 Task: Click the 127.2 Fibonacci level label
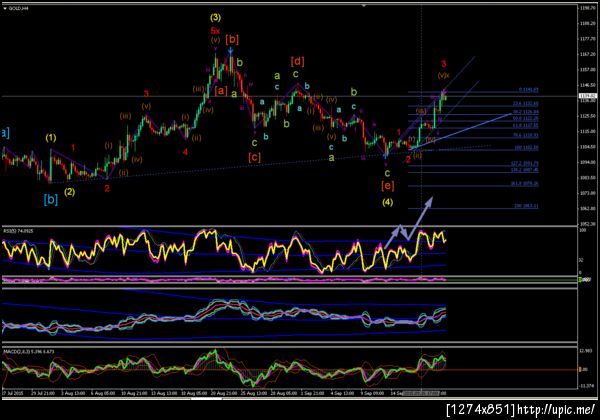click(525, 163)
